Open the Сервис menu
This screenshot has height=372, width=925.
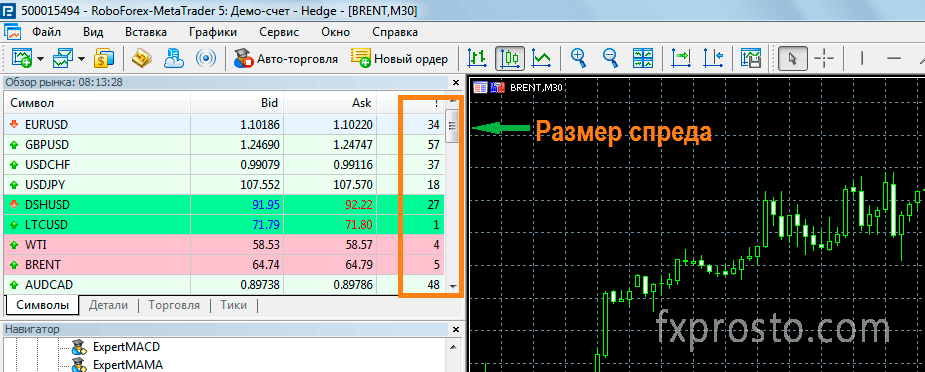tap(279, 32)
